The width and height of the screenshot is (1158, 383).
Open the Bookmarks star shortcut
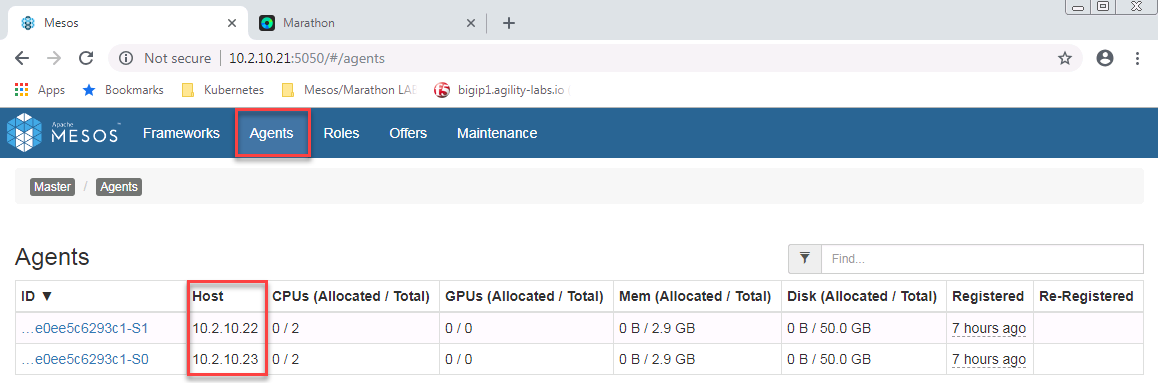click(x=123, y=90)
